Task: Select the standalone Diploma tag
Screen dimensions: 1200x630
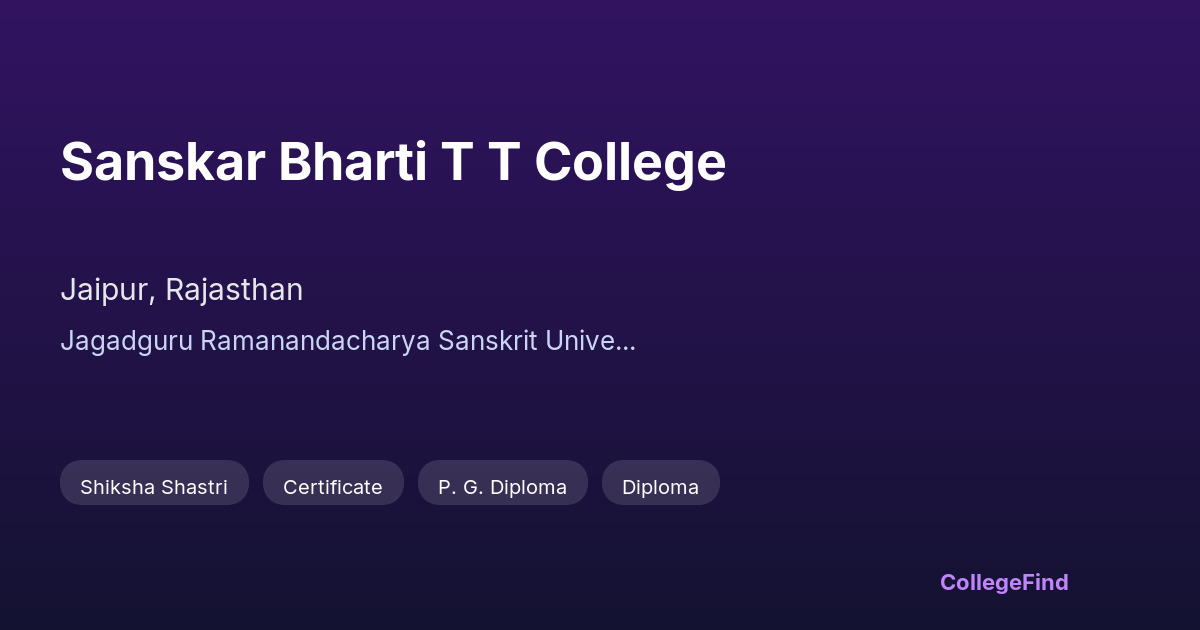Action: point(660,487)
